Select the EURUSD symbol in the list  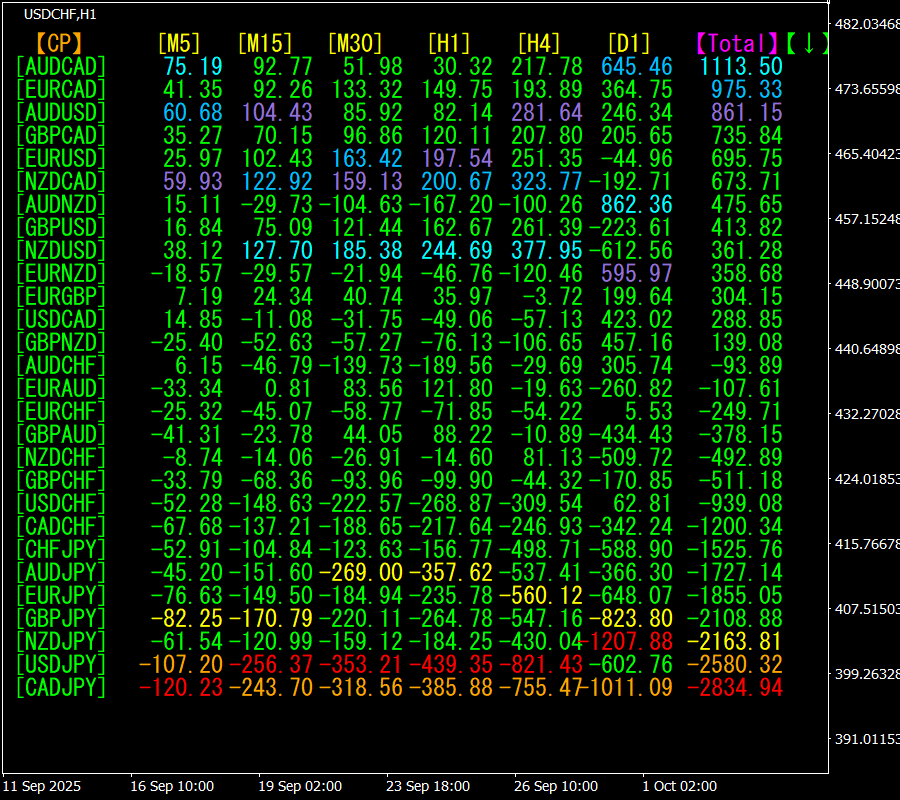tap(61, 158)
